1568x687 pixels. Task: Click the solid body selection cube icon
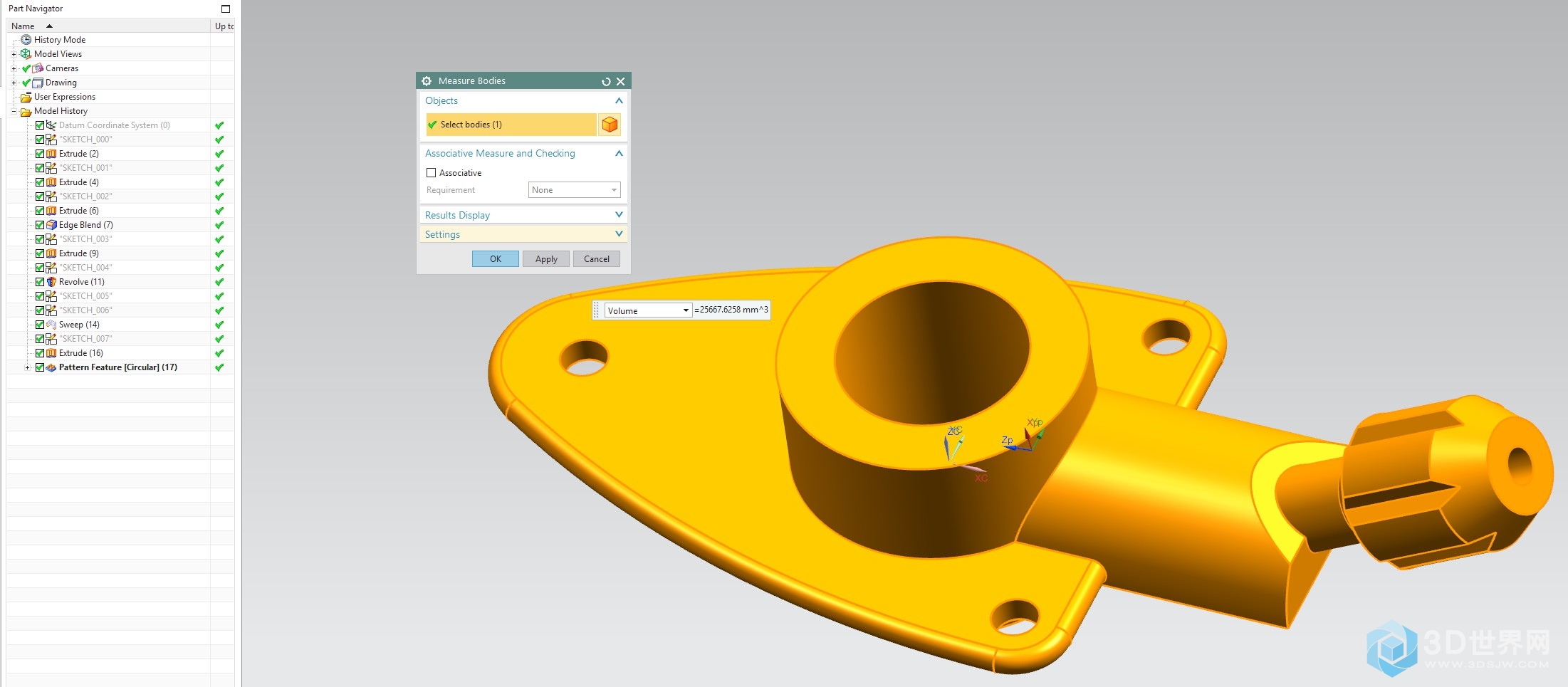click(x=610, y=125)
